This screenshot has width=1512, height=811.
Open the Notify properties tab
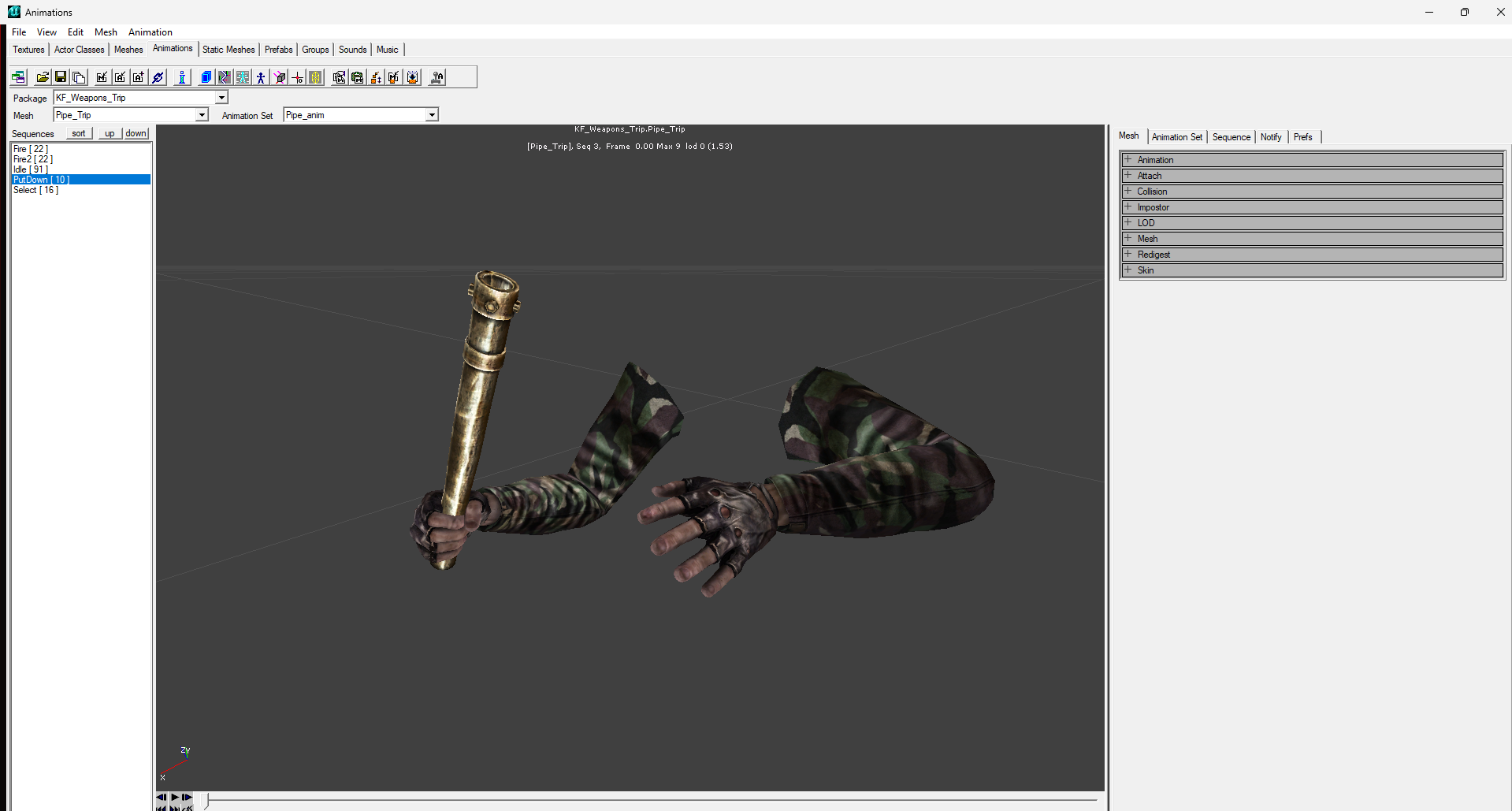point(1271,137)
